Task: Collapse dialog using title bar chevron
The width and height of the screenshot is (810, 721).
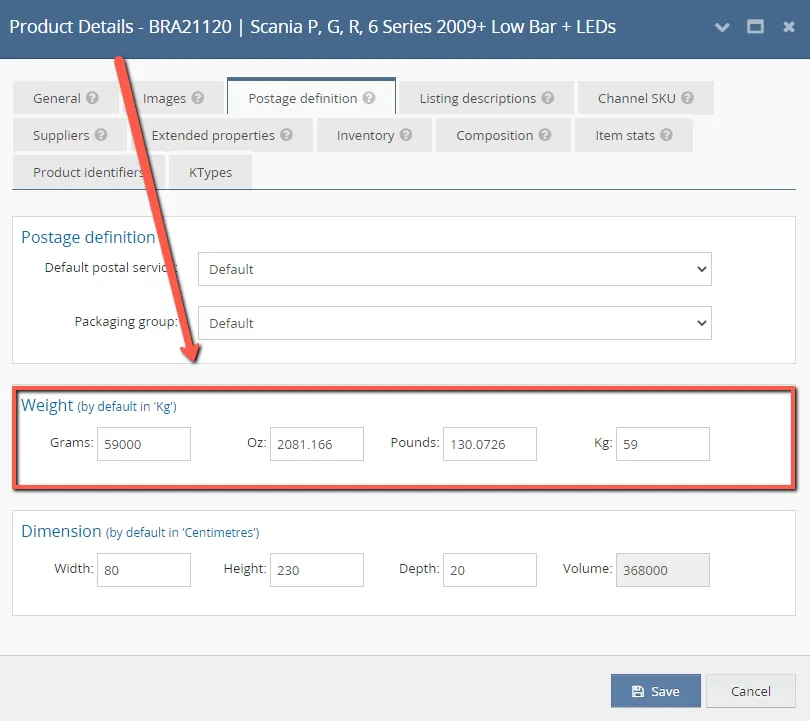Action: coord(722,27)
